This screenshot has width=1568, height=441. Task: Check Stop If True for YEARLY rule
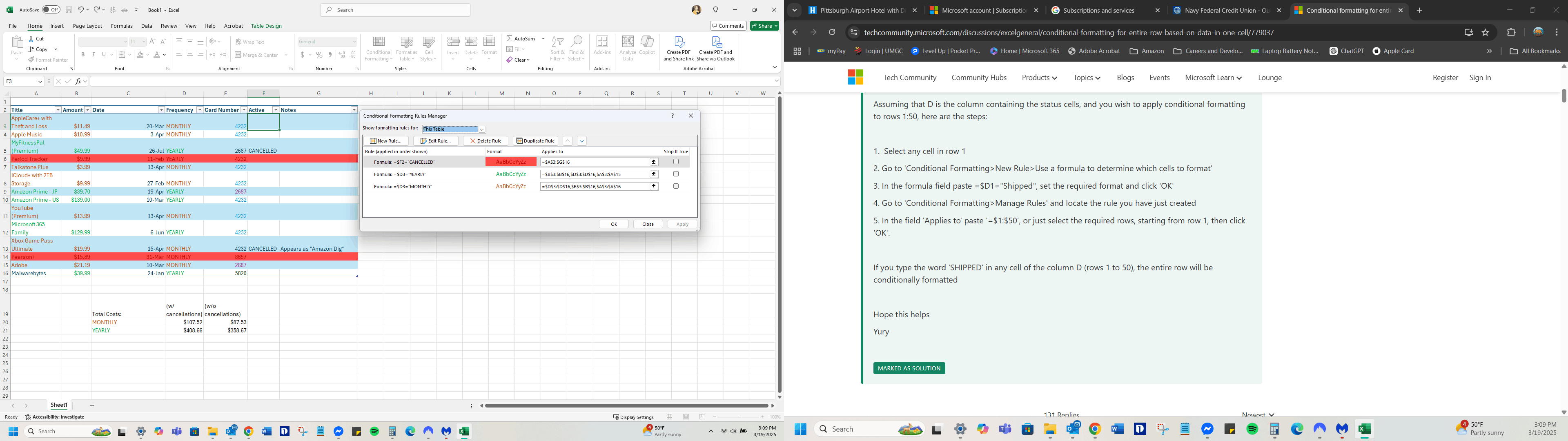coord(676,174)
